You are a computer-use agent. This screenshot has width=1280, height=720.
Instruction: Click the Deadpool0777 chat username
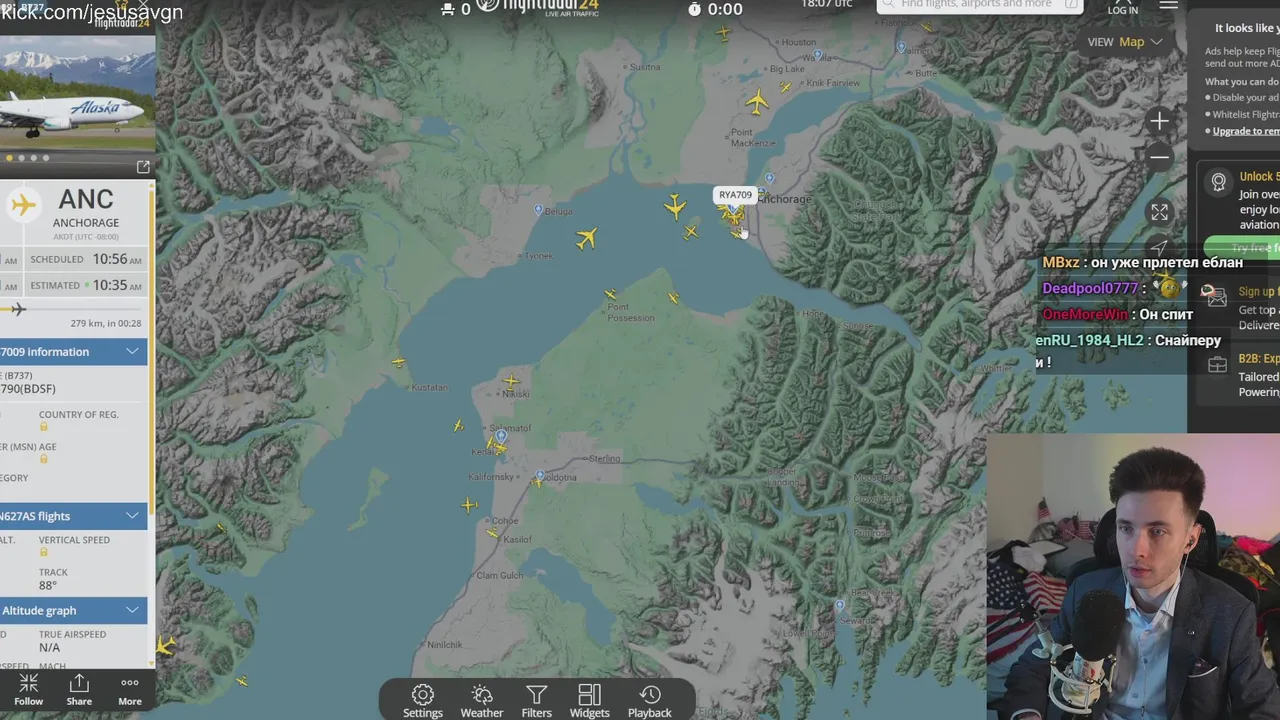(x=1090, y=288)
